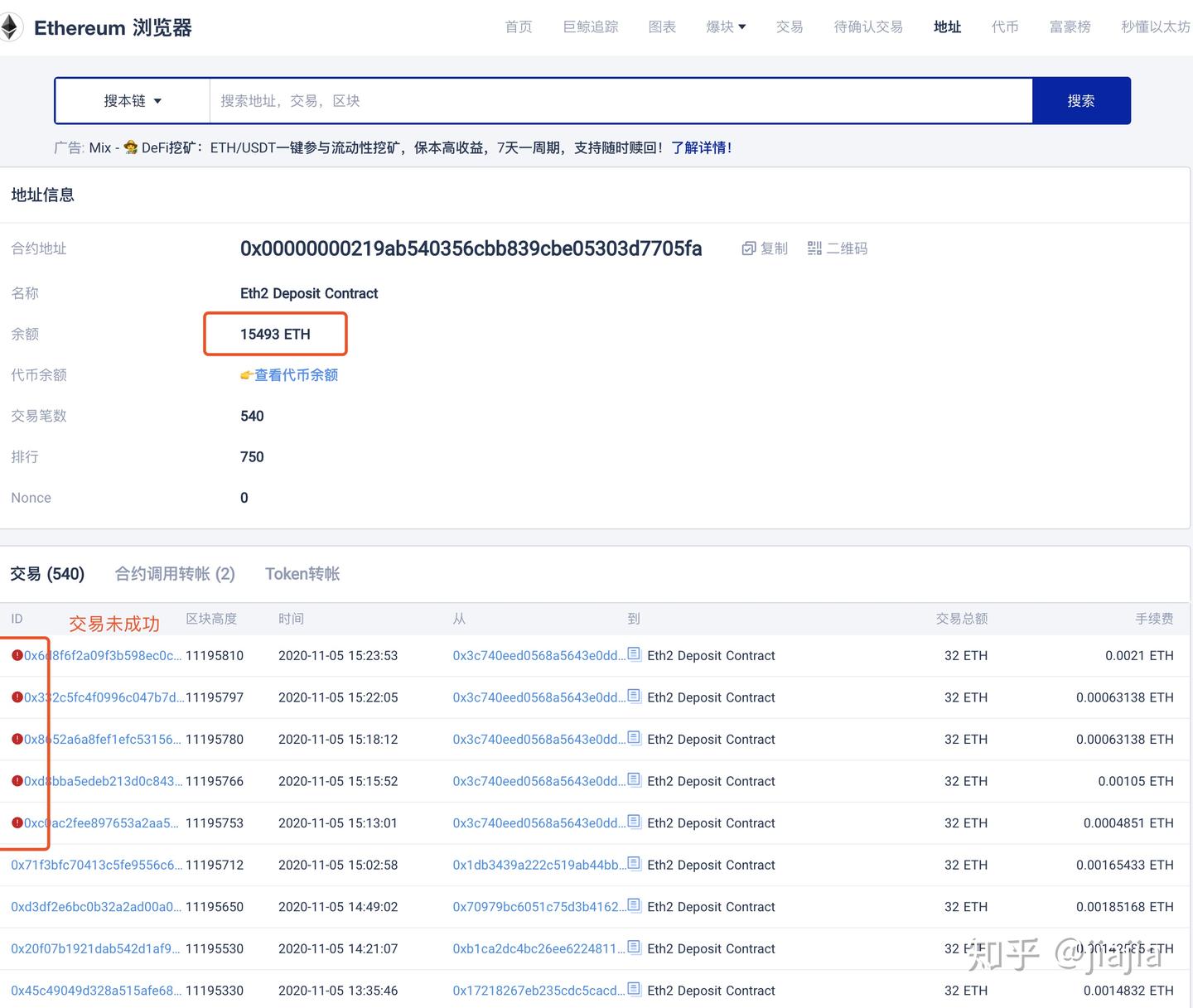Click the 查看代币余额 link
The image size is (1193, 1008).
295,374
